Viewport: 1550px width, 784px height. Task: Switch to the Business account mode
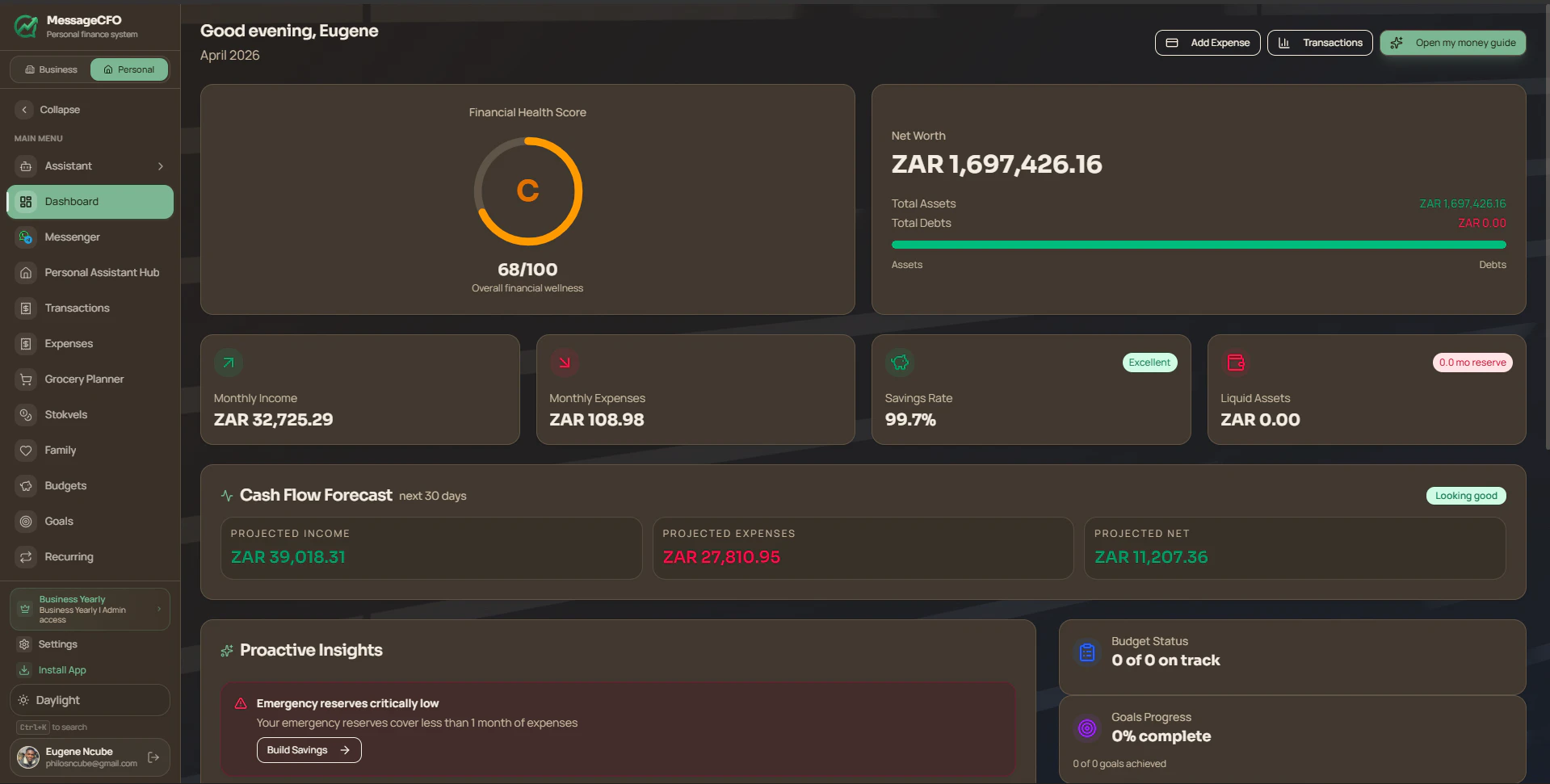pos(49,69)
